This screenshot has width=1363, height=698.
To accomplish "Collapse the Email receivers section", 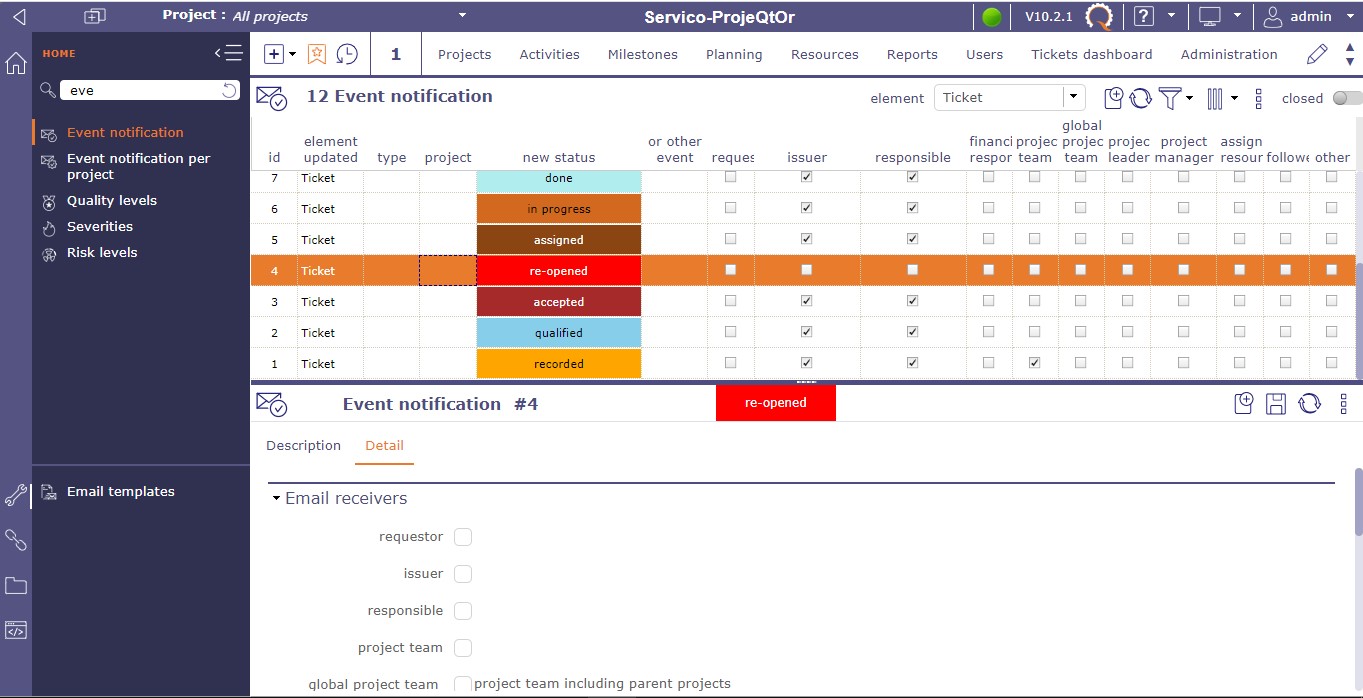I will 277,498.
